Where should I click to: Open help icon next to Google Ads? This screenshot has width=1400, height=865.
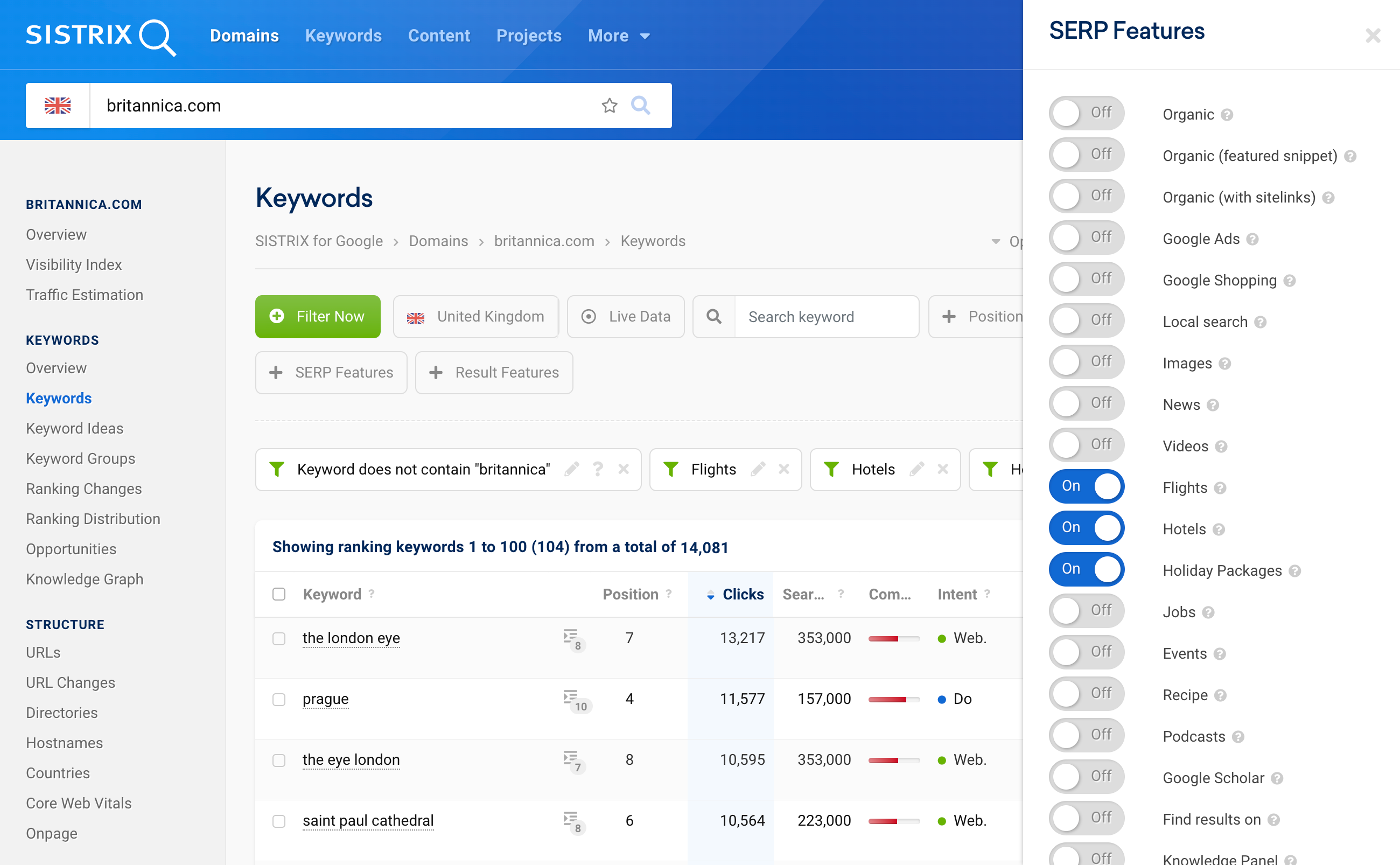pyautogui.click(x=1252, y=239)
